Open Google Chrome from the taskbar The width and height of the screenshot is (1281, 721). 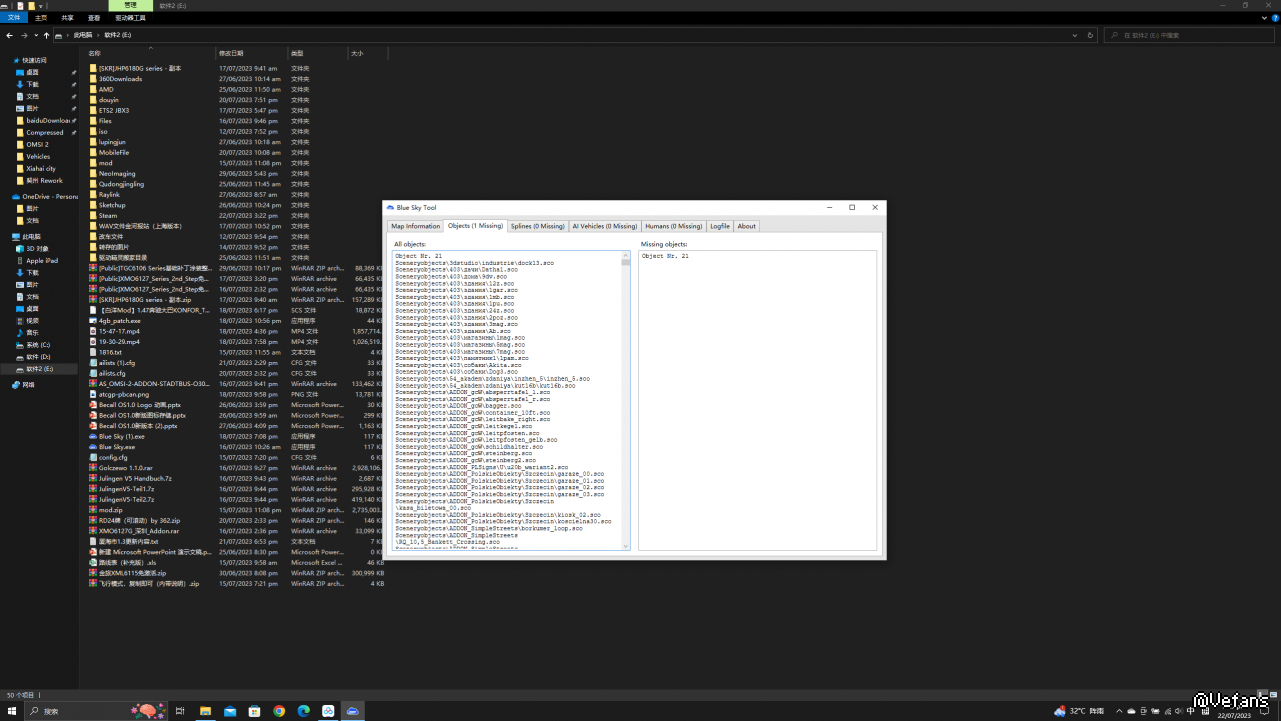(279, 711)
